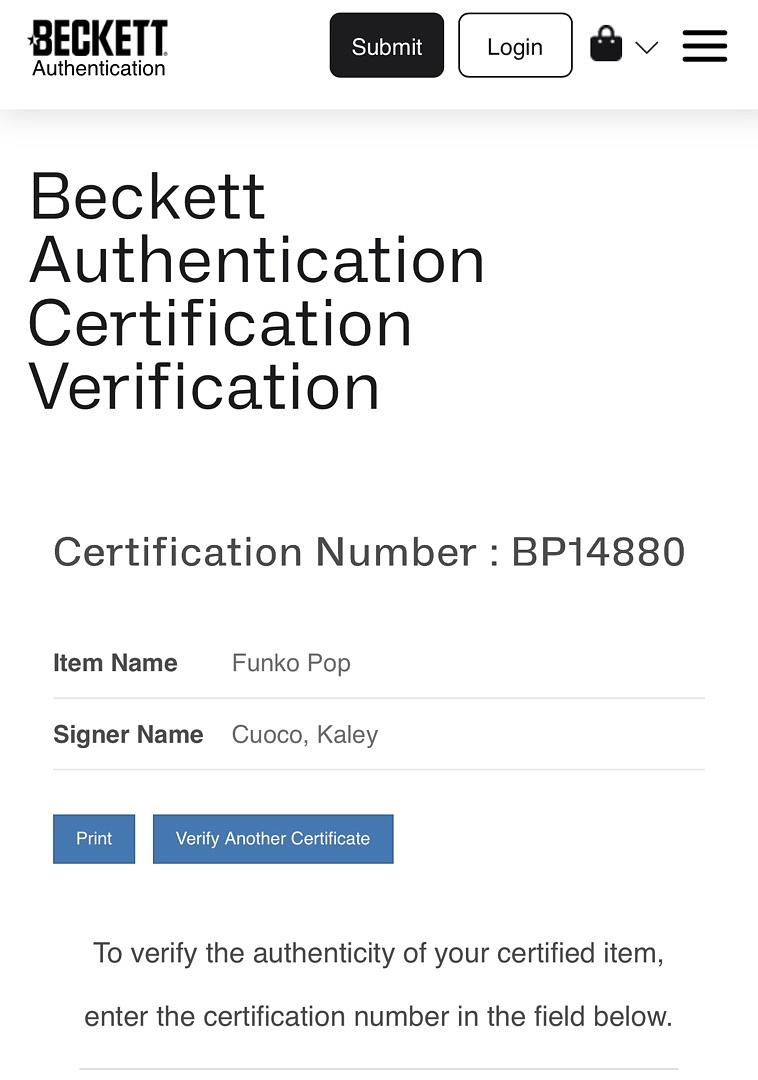Click the 'enter the certification number' line
Image resolution: width=758 pixels, height=1080 pixels.
click(378, 1017)
